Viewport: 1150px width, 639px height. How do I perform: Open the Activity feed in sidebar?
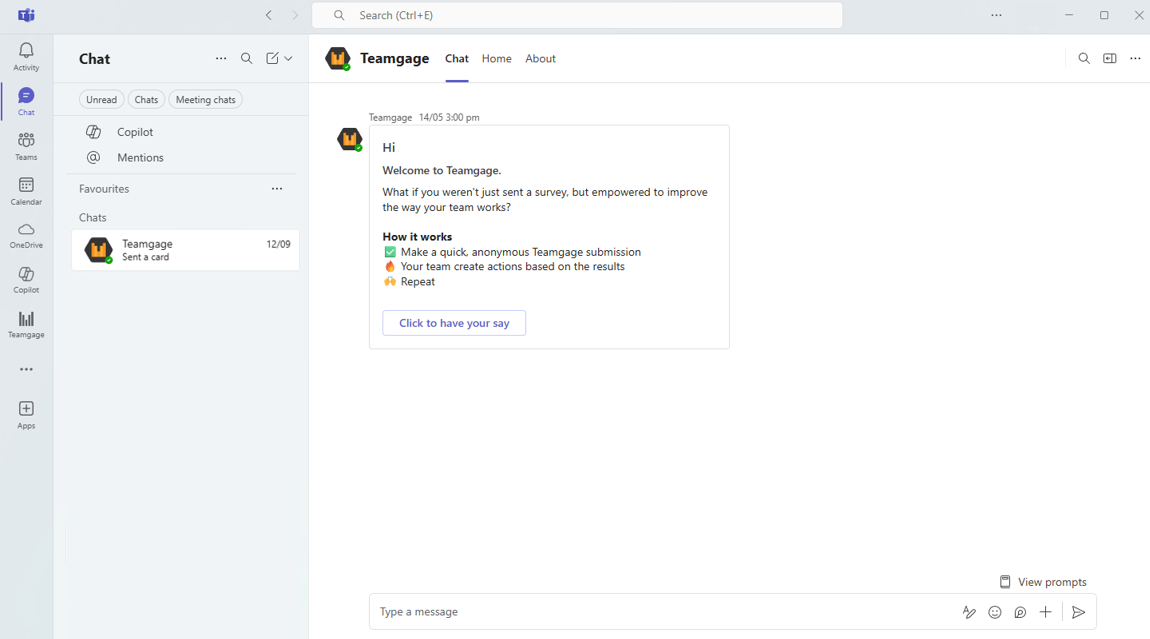(x=26, y=56)
